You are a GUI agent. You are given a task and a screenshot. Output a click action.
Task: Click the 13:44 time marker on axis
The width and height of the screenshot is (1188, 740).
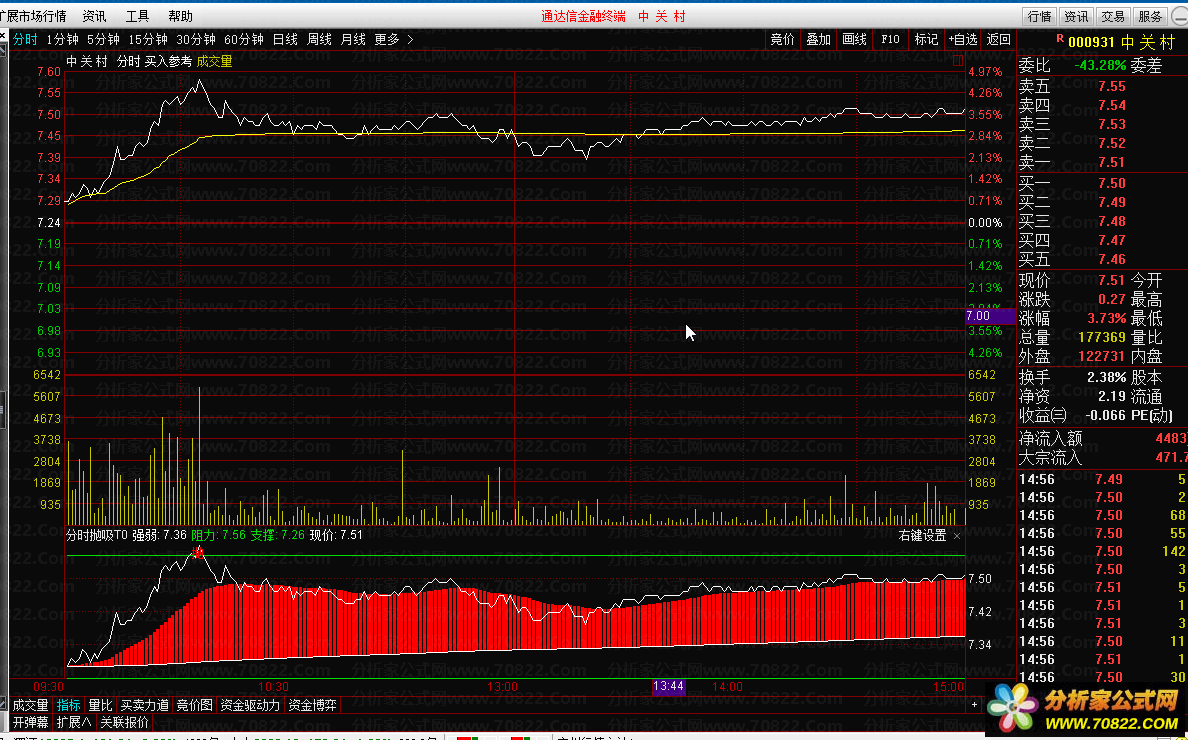668,686
